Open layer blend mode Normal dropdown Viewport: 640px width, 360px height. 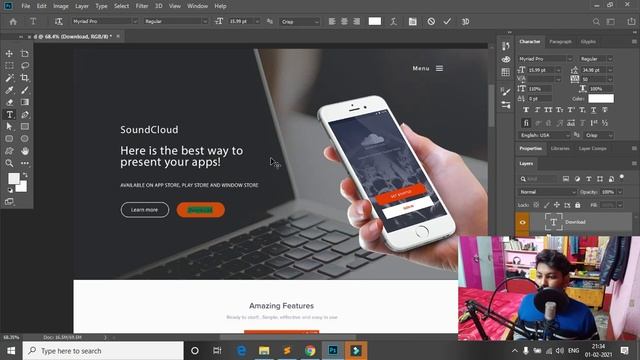pyautogui.click(x=547, y=192)
